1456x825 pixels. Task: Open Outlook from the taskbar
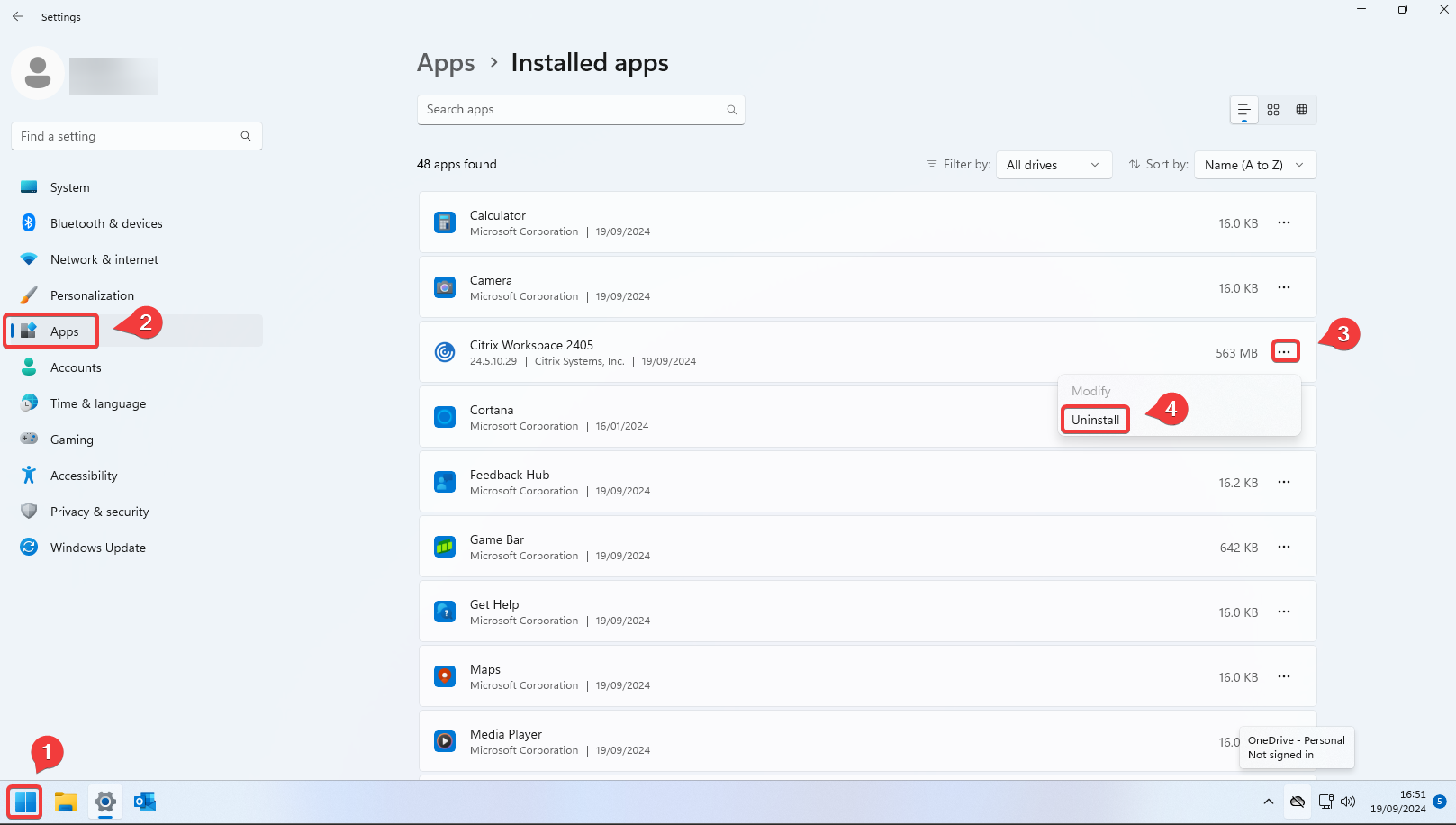click(145, 801)
